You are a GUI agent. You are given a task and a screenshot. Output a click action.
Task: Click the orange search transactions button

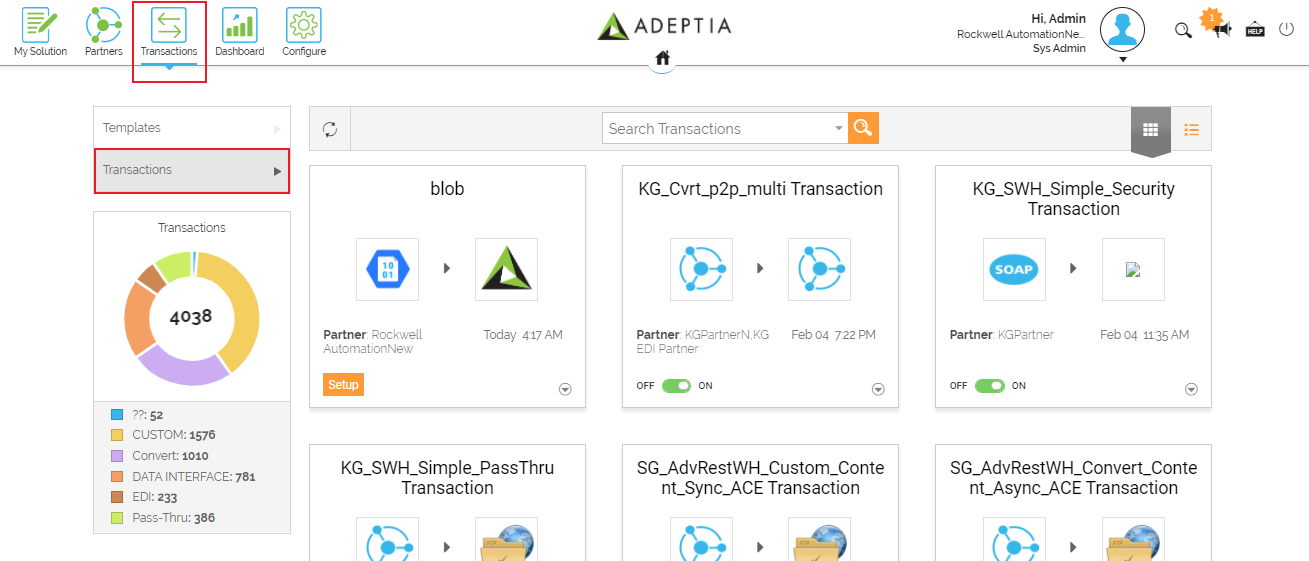pos(863,127)
